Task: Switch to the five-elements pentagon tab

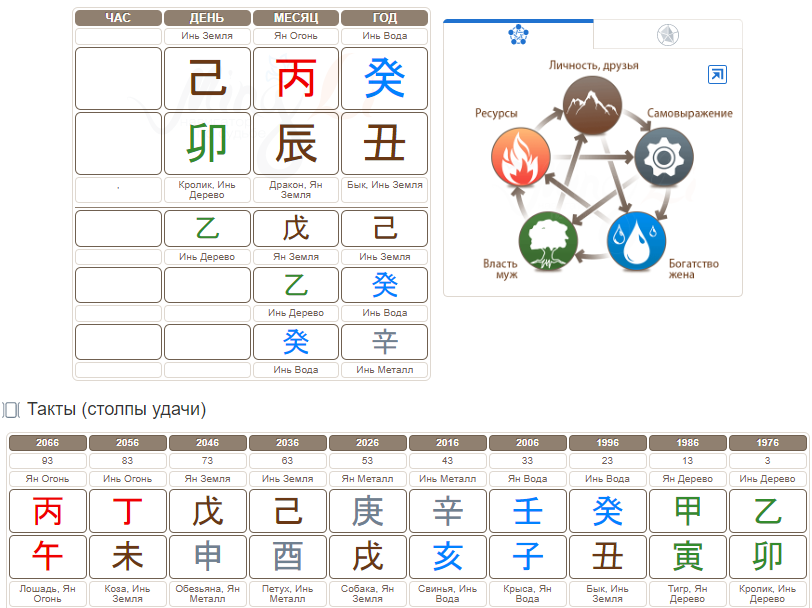Action: tap(518, 35)
